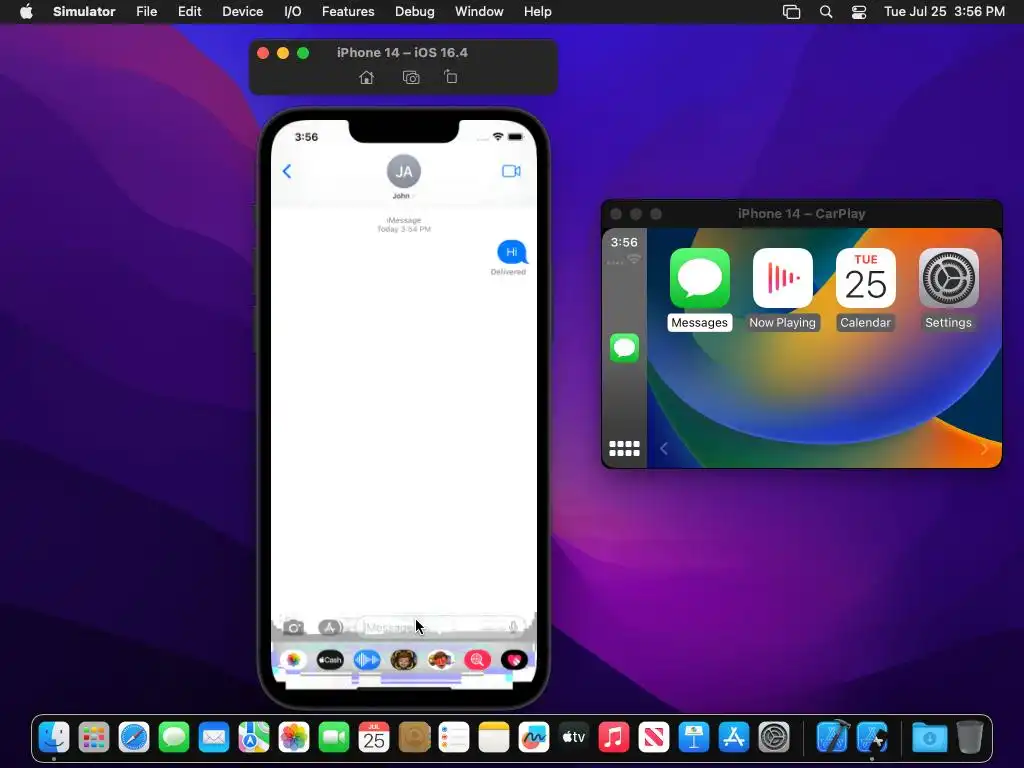The width and height of the screenshot is (1024, 768).
Task: Open the Digital Touch heart app
Action: pos(514,660)
